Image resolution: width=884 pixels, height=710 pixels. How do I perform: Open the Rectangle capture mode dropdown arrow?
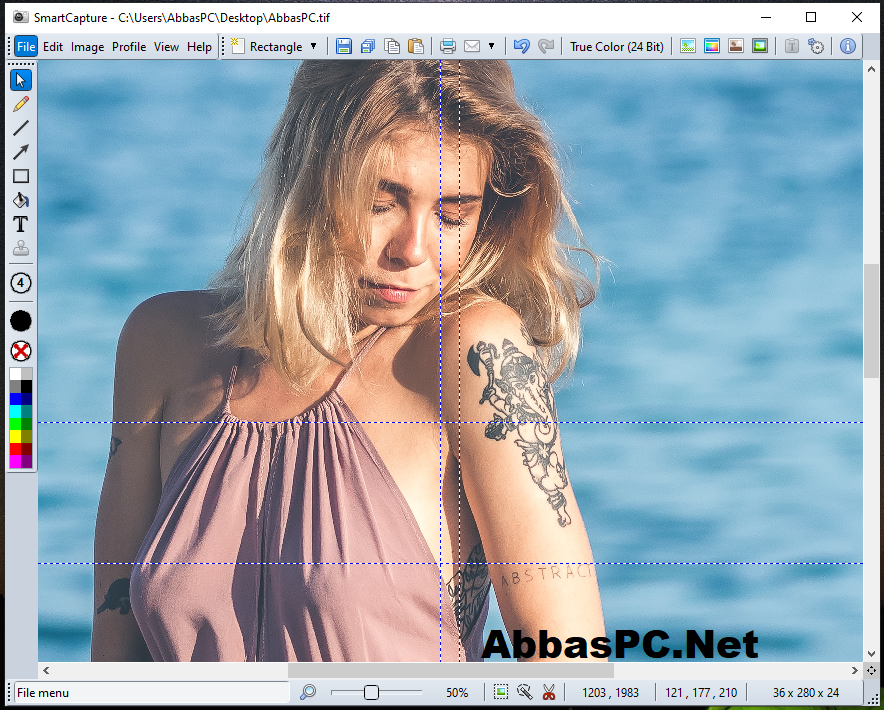tap(313, 46)
